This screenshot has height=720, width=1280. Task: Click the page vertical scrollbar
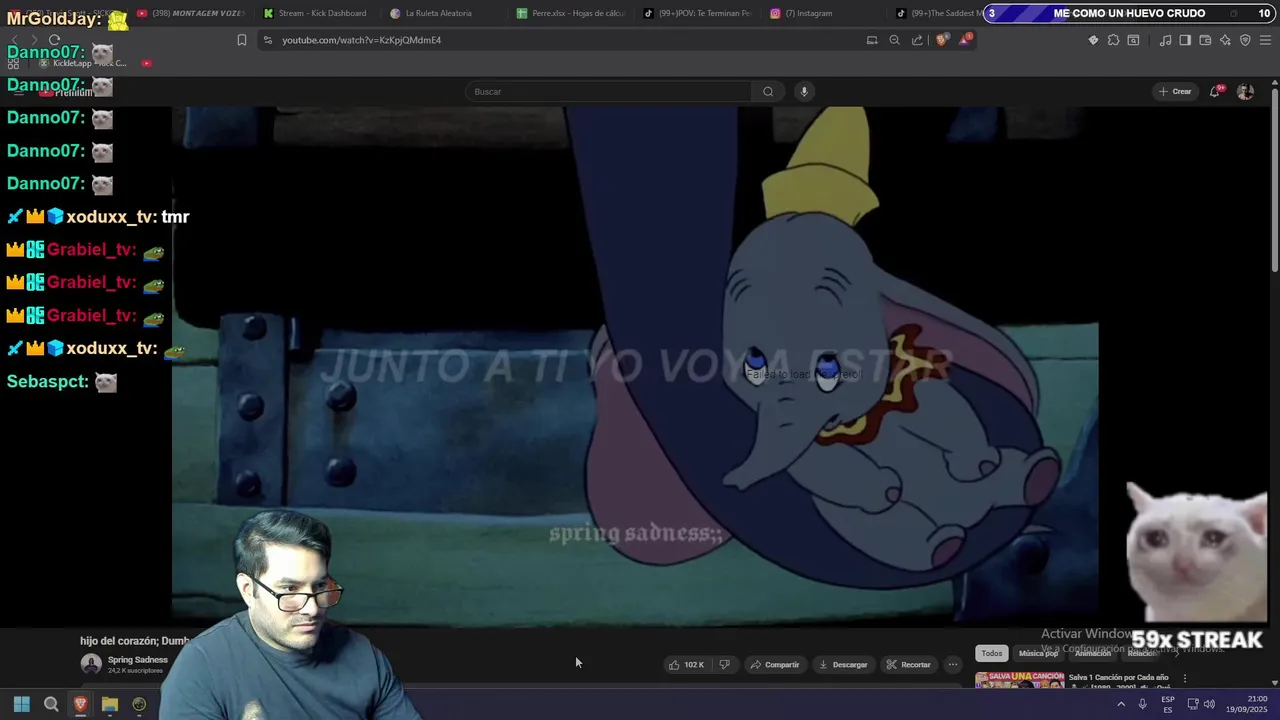point(1274,180)
